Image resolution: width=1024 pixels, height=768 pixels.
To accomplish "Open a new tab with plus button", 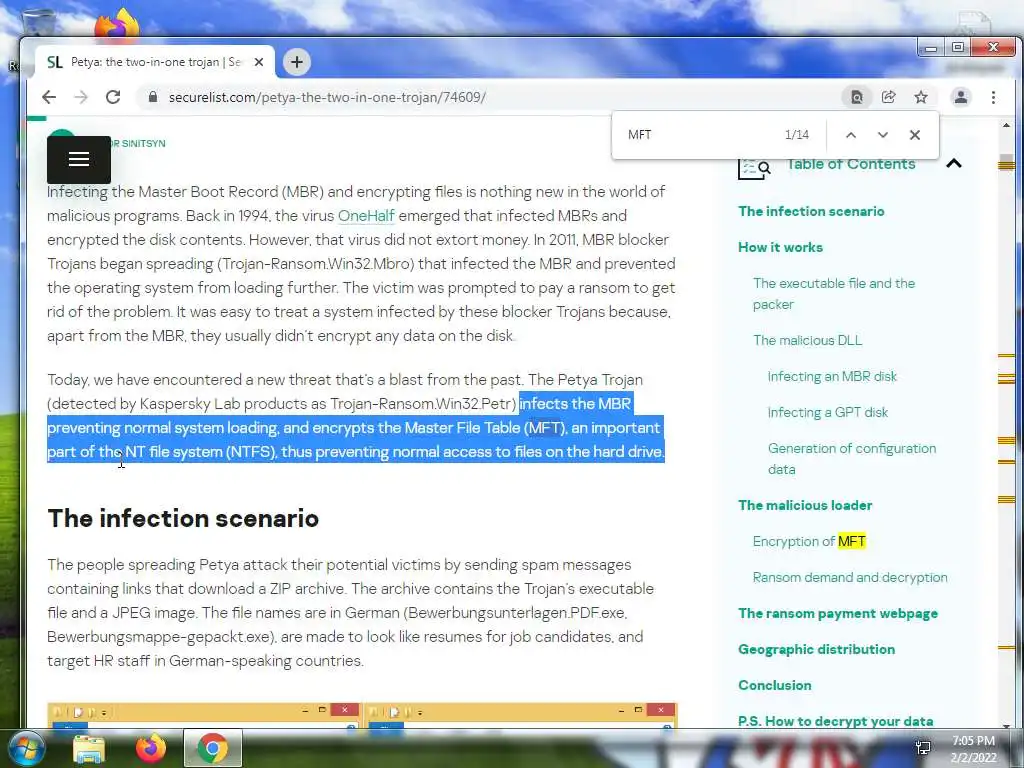I will click(x=296, y=62).
